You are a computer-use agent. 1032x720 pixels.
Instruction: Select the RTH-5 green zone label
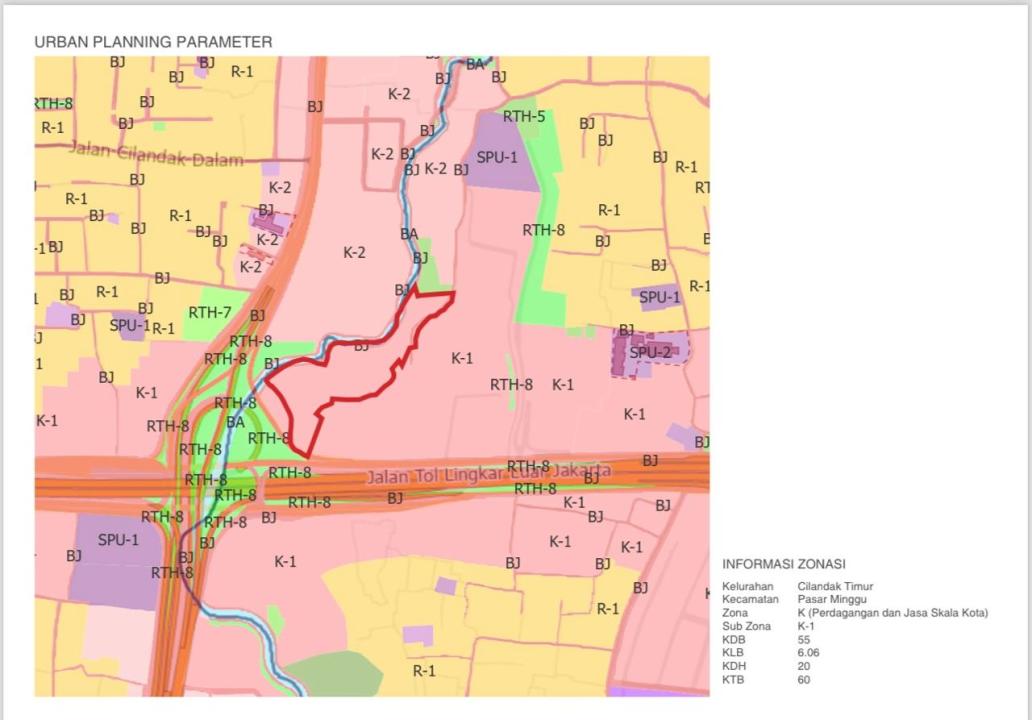click(524, 116)
